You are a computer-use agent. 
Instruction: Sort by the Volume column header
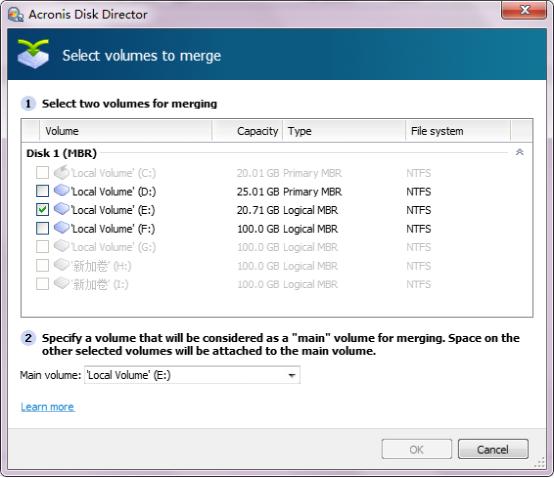point(125,131)
